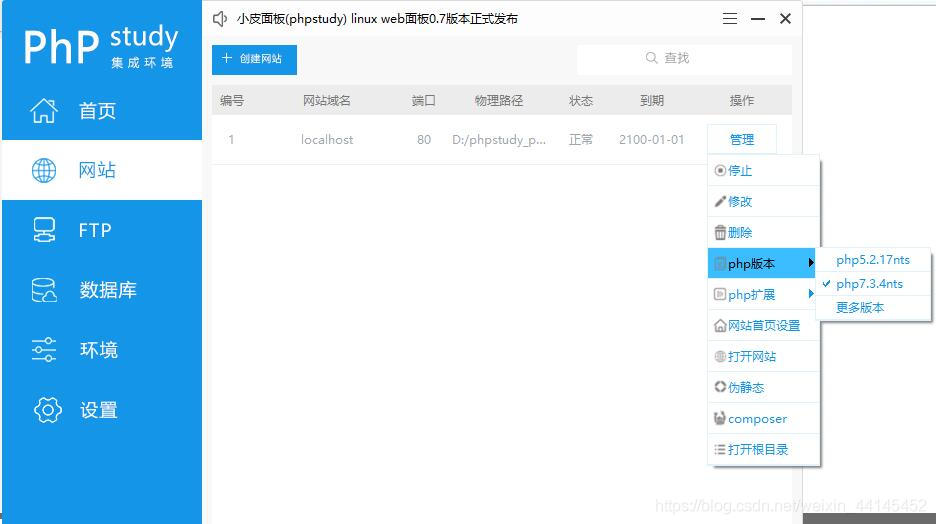
Task: Open settings via the gear icon
Action: 46,410
